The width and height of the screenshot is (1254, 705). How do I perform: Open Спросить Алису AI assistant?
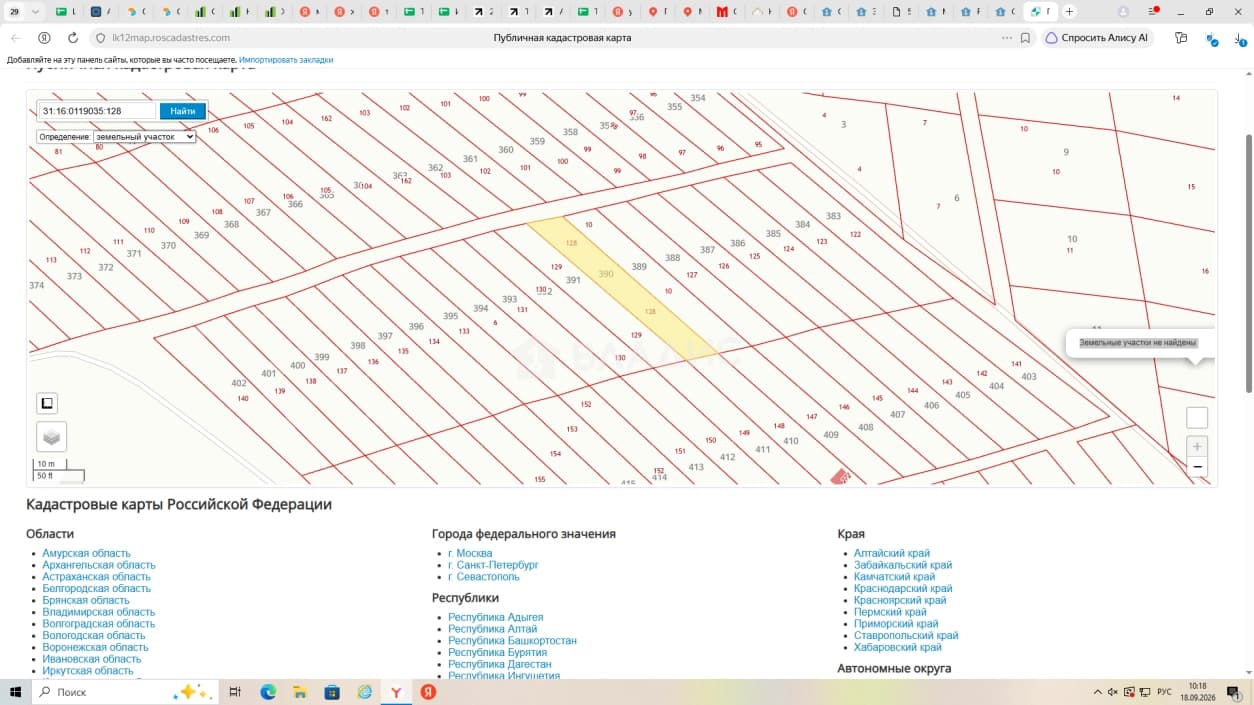(1096, 38)
